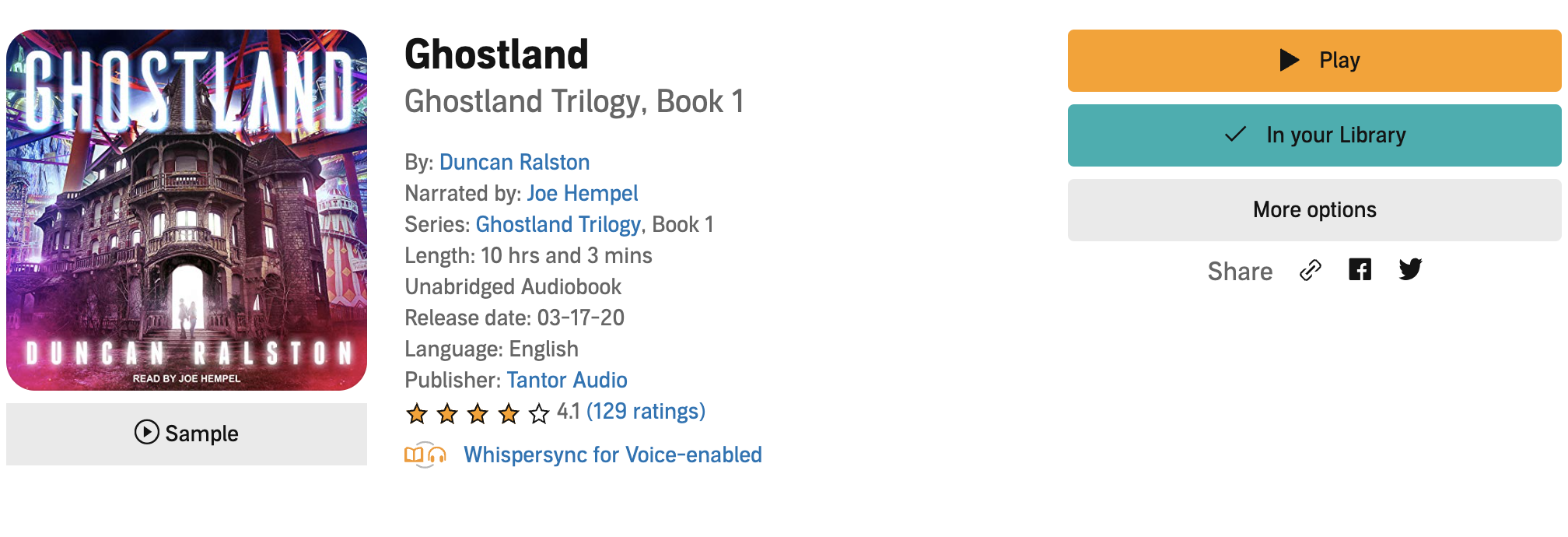The image size is (1568, 537).
Task: Open narrator Joe Hempel link
Action: [x=582, y=193]
